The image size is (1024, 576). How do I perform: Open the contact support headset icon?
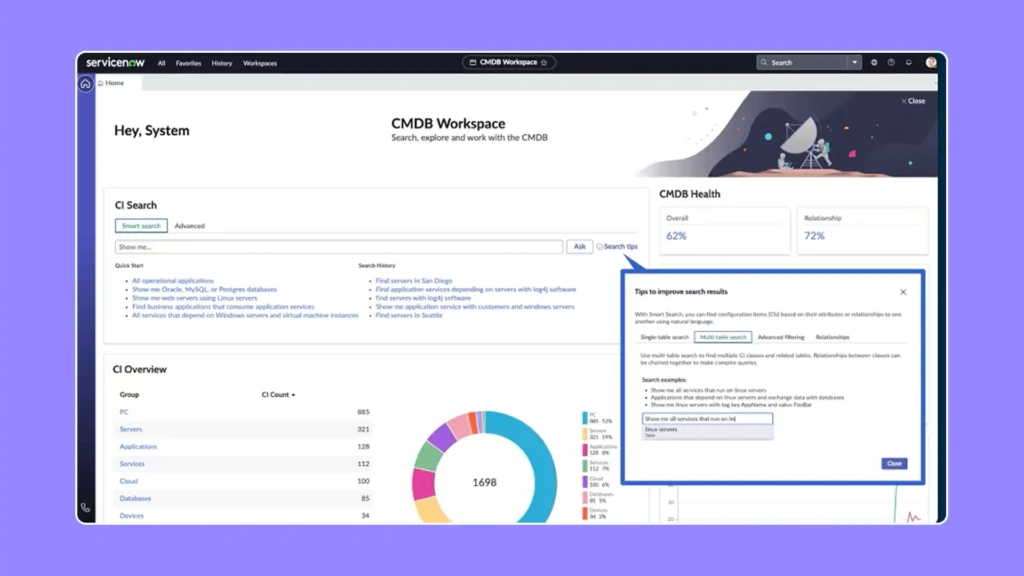click(87, 508)
